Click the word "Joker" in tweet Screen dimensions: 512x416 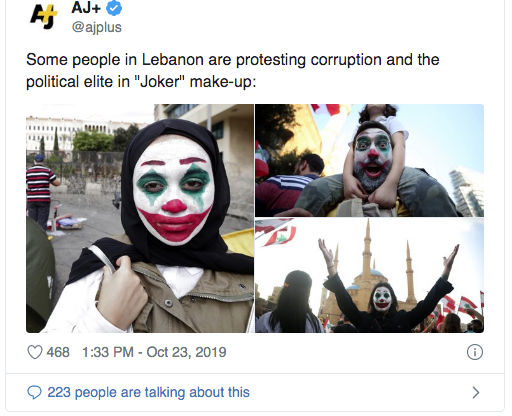point(160,82)
